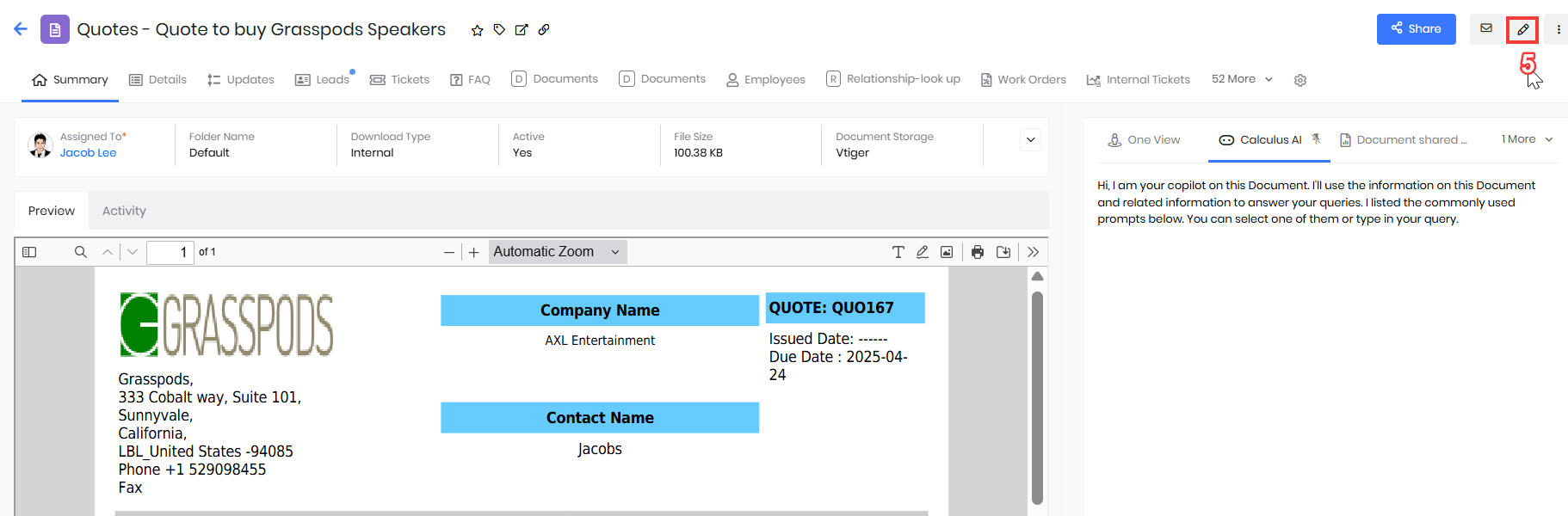Zoom in the PDF with plus
1568x516 pixels.
coord(473,252)
